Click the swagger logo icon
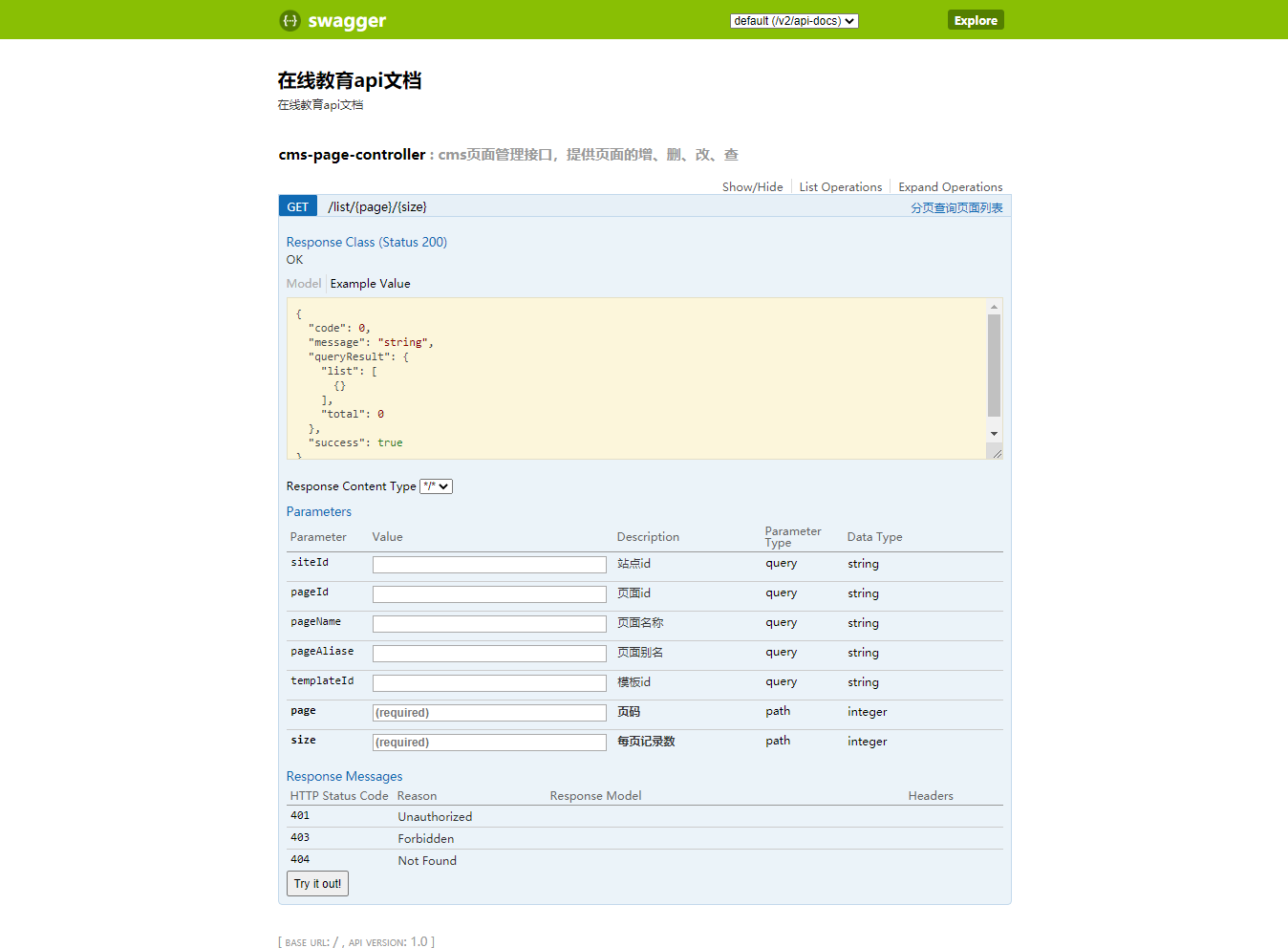Viewport: 1288px width, 948px height. pos(290,20)
